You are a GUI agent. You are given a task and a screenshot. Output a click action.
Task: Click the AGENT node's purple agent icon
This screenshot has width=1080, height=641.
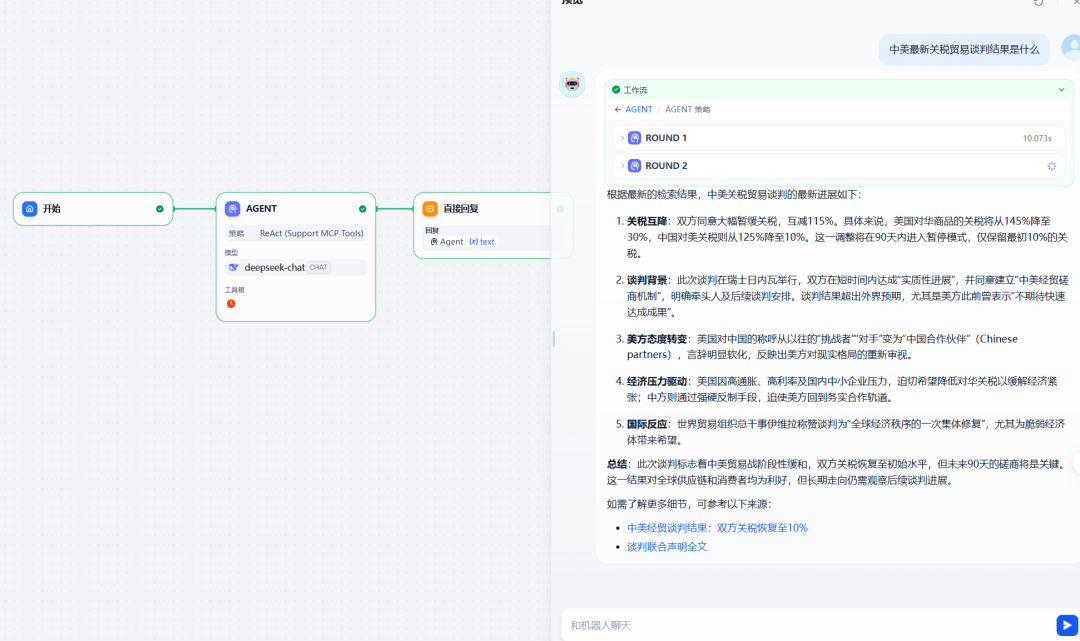click(231, 210)
